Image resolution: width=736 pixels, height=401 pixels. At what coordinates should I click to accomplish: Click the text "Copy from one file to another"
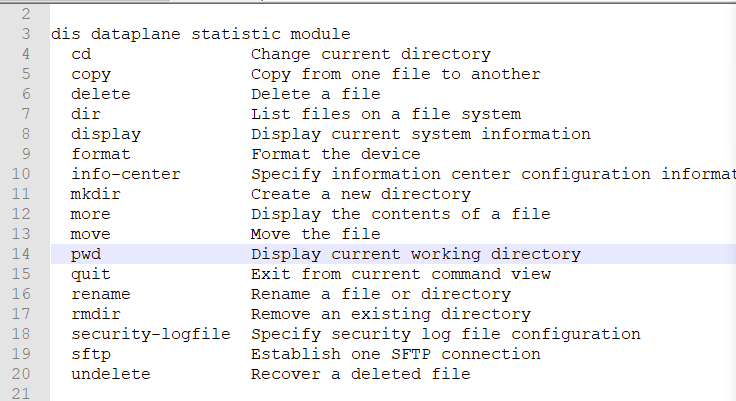coord(395,74)
